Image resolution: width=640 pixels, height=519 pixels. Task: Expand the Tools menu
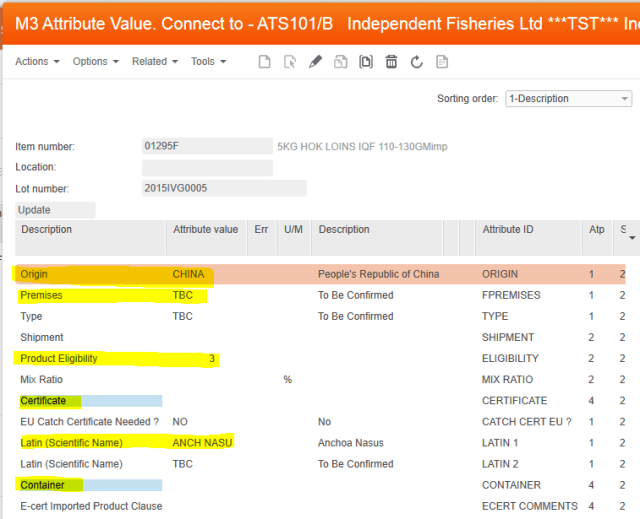point(208,62)
